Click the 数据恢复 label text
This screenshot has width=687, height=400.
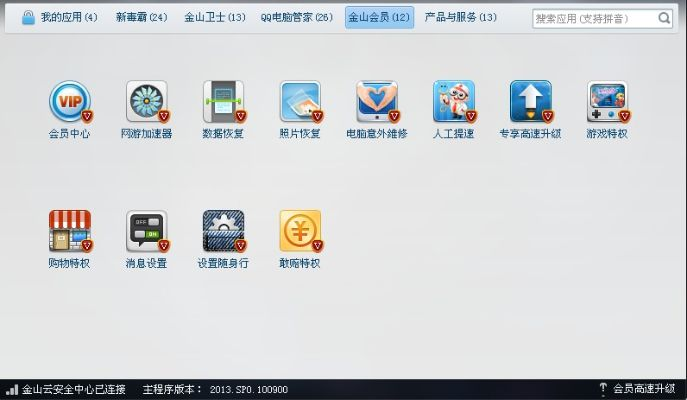223,134
